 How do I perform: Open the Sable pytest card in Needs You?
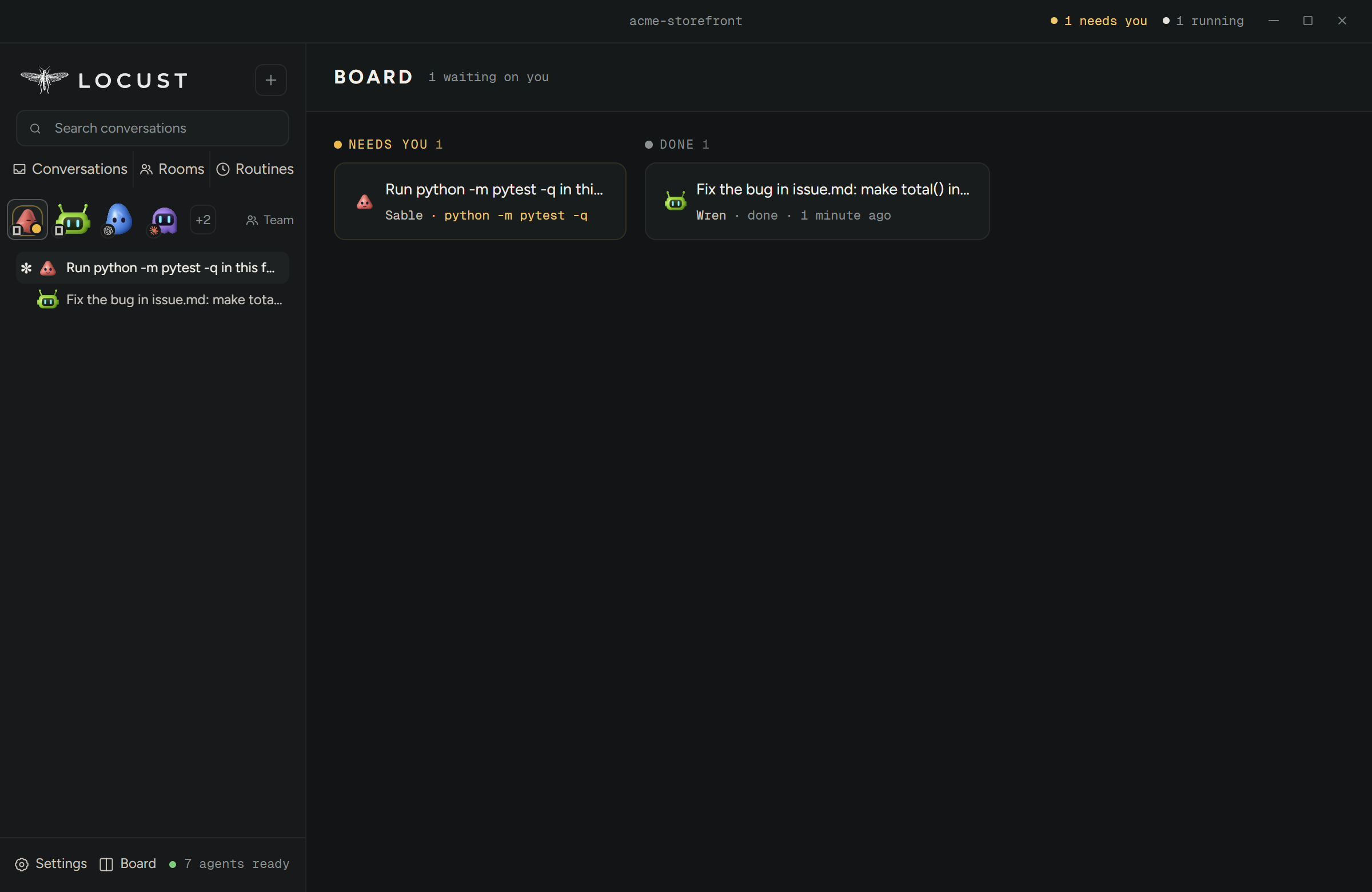(x=480, y=201)
